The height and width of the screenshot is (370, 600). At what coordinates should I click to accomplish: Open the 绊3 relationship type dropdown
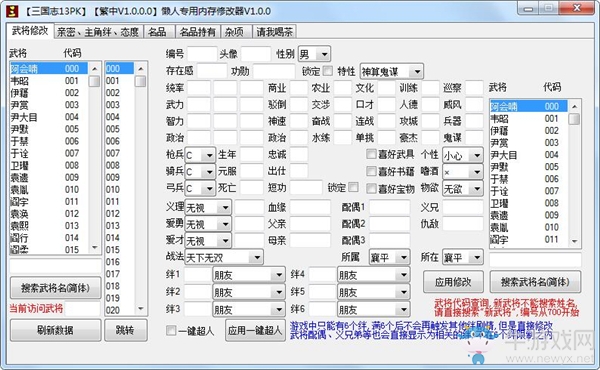pos(249,309)
